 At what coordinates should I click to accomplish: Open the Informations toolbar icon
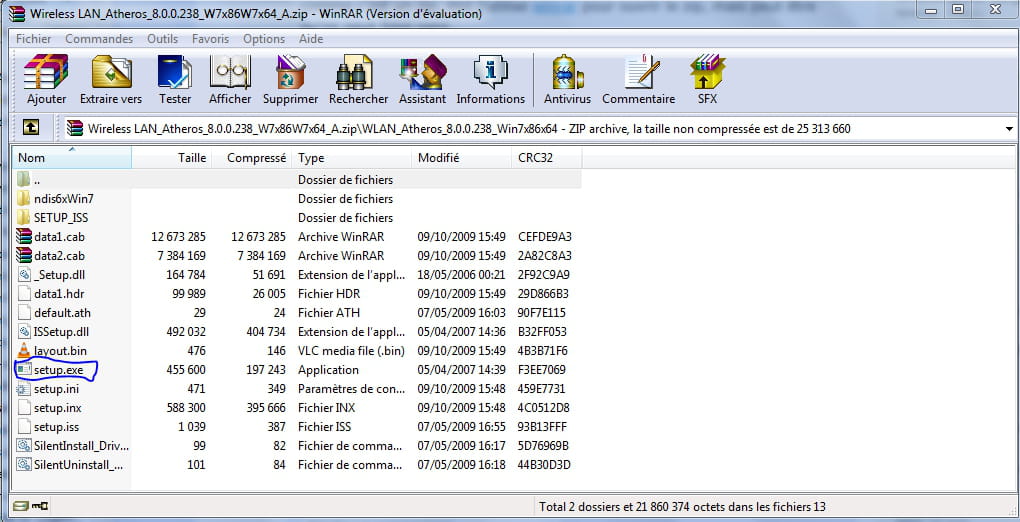[x=490, y=72]
